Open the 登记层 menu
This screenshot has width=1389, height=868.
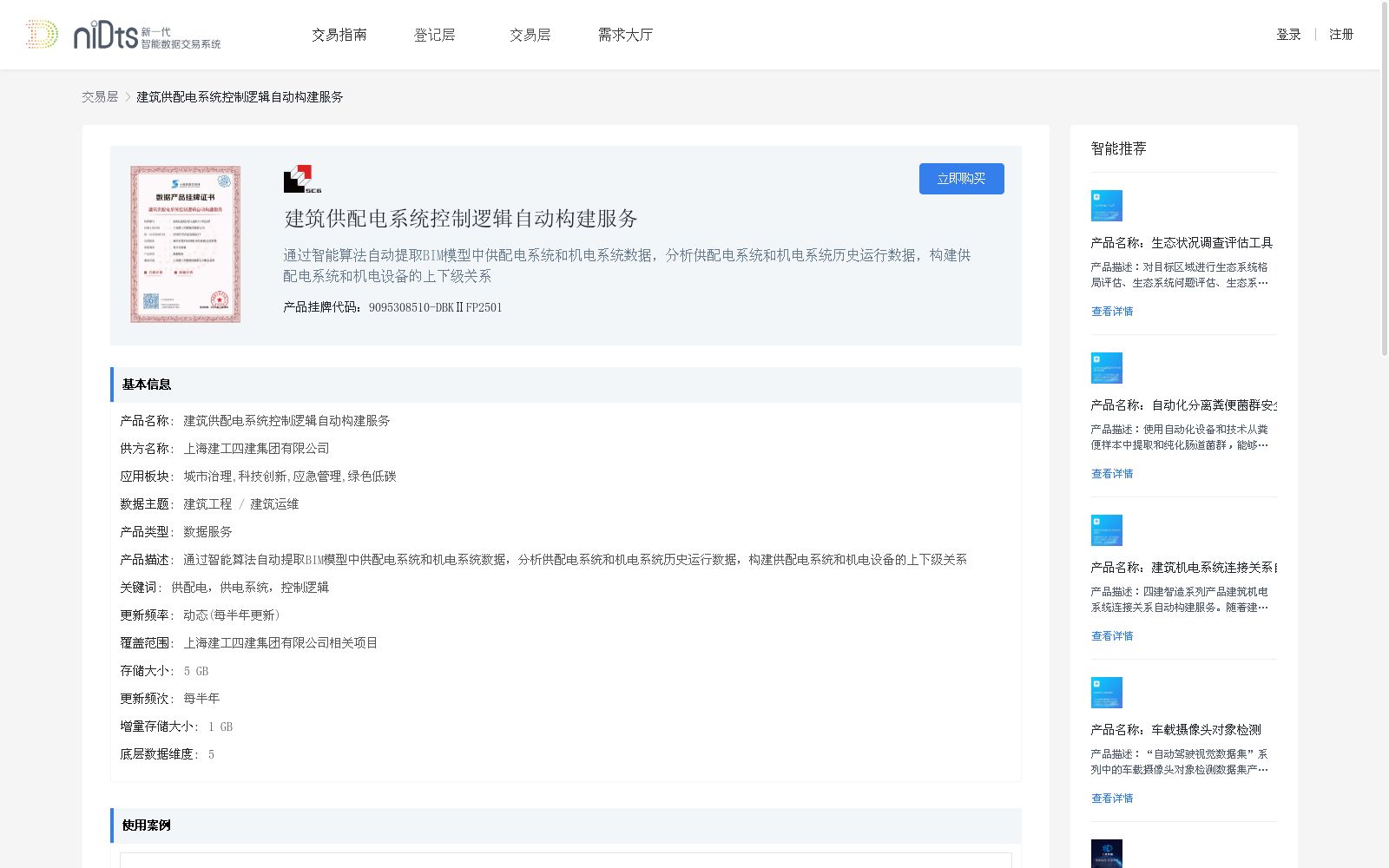pos(434,35)
